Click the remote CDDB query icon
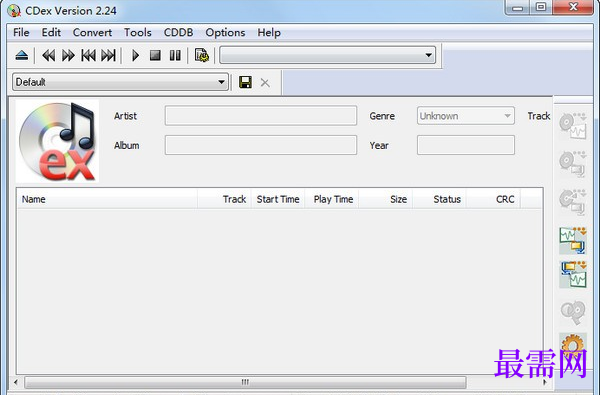 (x=573, y=312)
